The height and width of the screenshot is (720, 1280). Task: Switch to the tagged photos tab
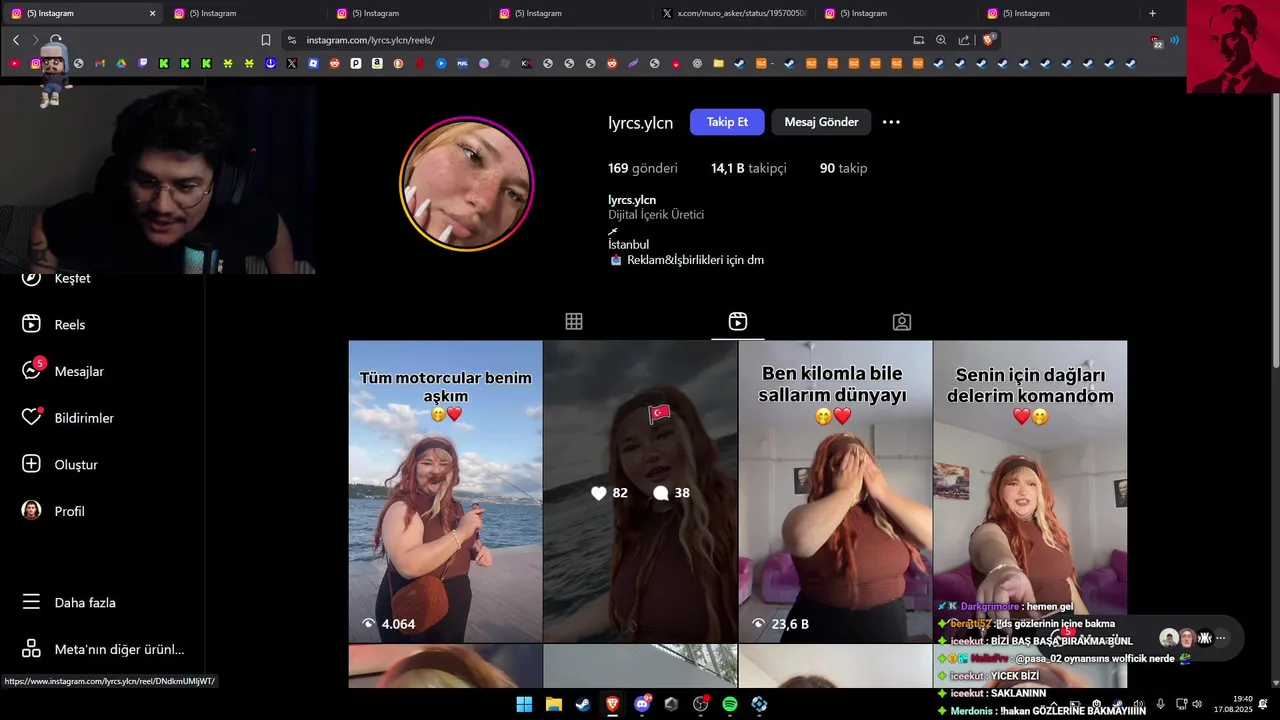pyautogui.click(x=902, y=321)
